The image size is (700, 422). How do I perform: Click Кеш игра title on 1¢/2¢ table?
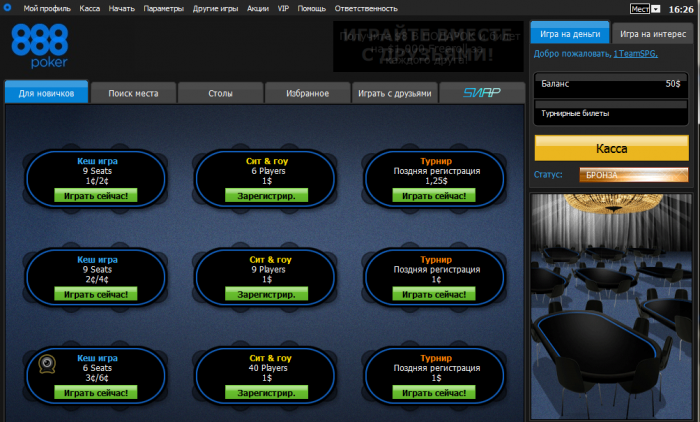pyautogui.click(x=97, y=161)
